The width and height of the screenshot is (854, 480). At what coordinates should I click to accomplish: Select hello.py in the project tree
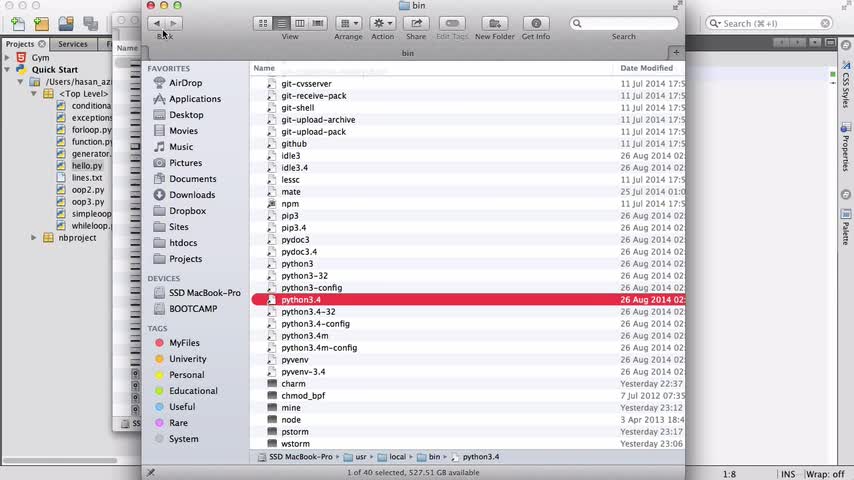[87, 166]
